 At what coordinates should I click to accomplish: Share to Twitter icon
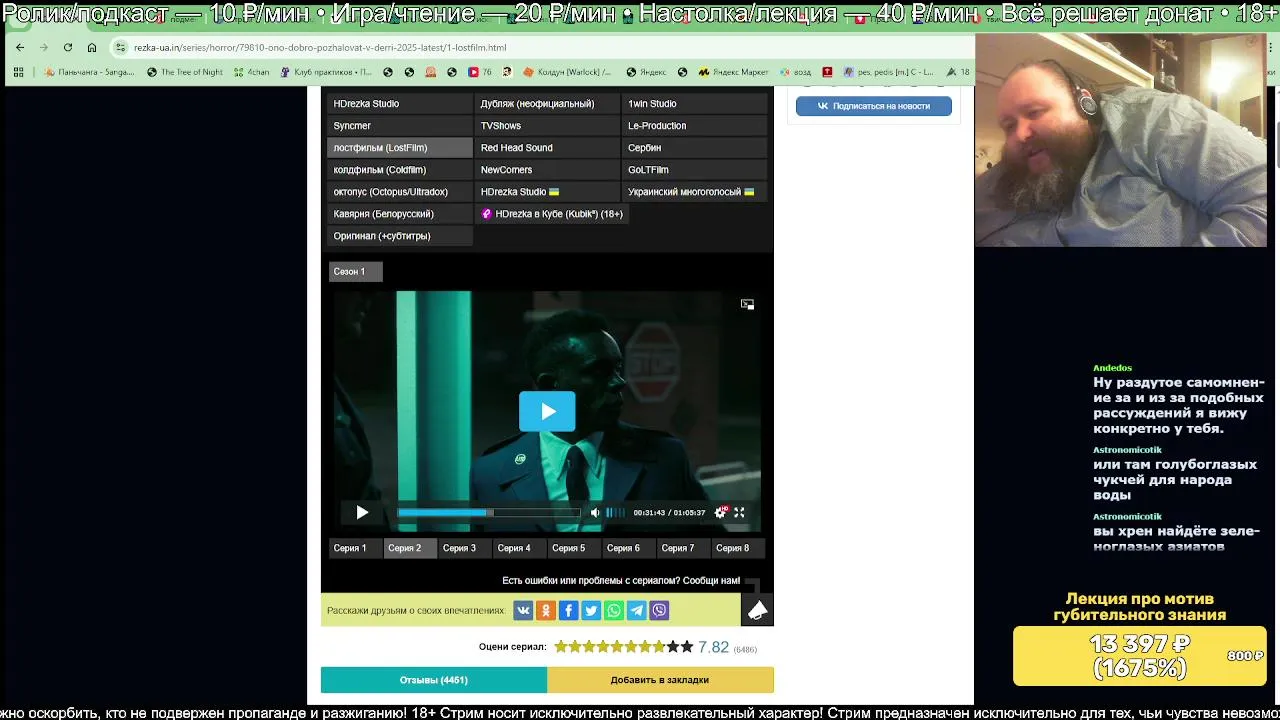click(x=591, y=611)
